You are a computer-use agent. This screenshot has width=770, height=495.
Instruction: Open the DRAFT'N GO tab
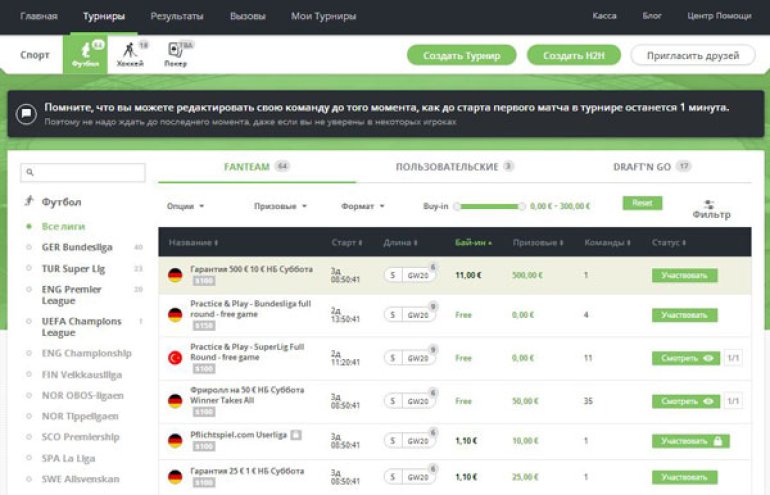coord(642,166)
